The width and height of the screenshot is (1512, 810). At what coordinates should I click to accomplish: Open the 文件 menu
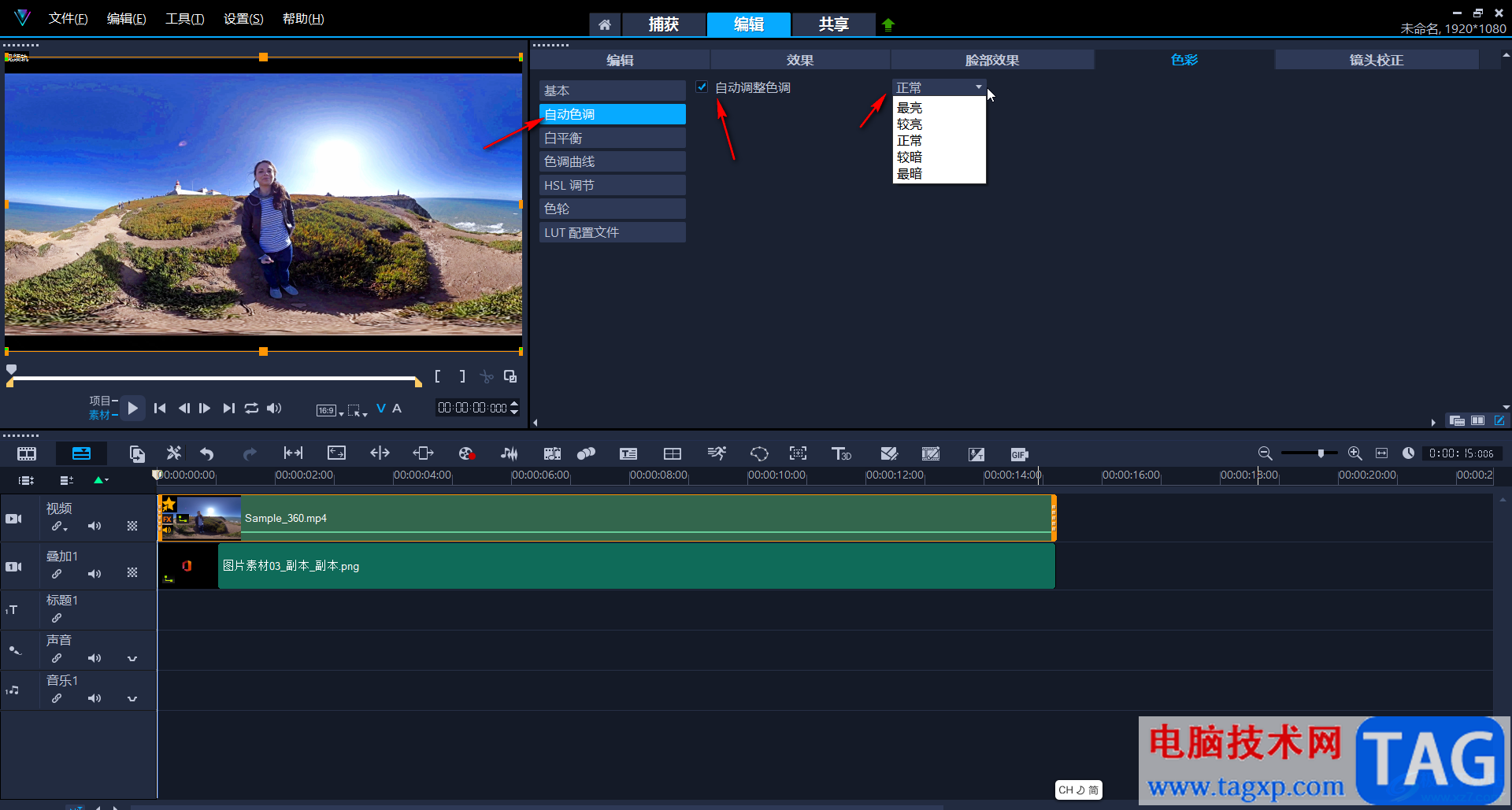[x=69, y=18]
